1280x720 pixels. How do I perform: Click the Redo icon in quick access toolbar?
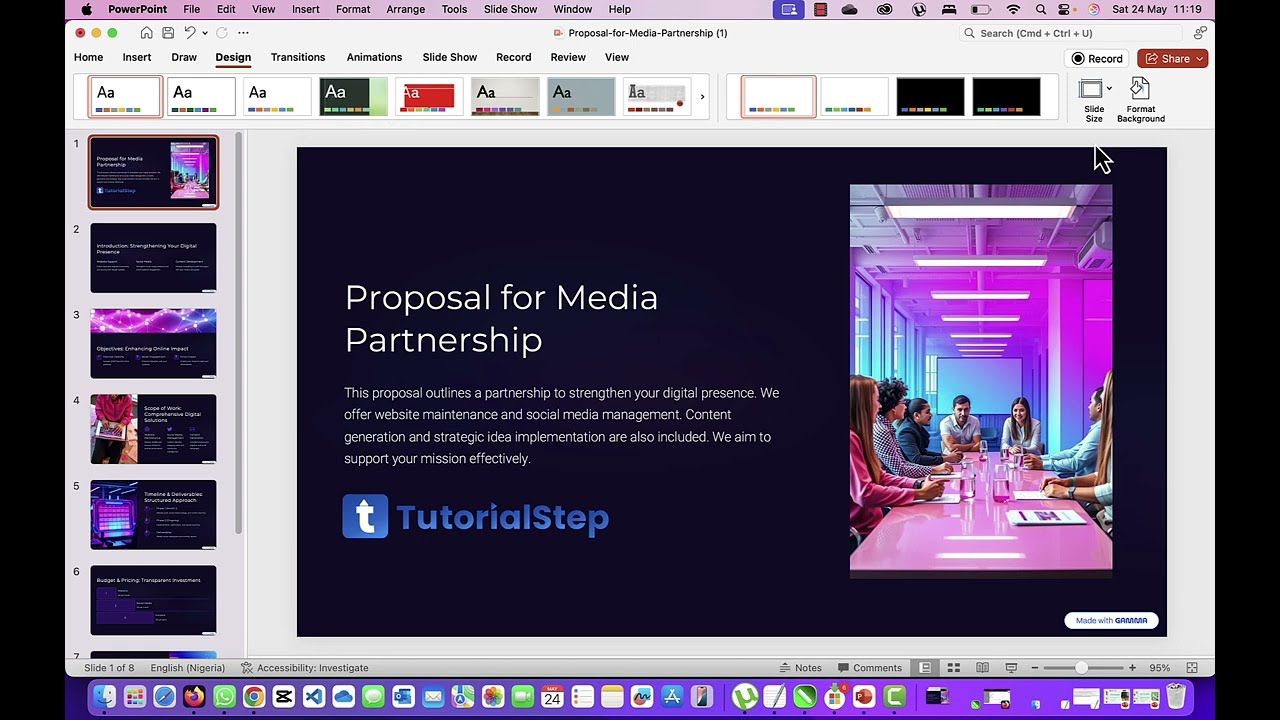coord(222,33)
